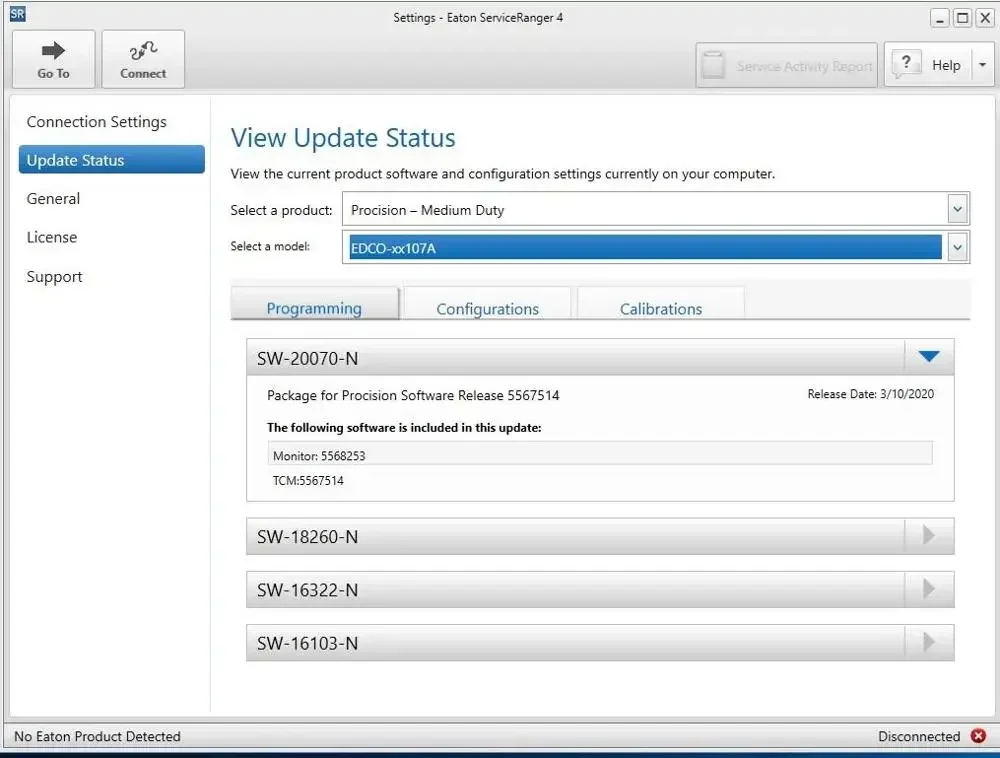The image size is (1000, 758).
Task: Collapse the SW-20070-N section arrow
Action: pyautogui.click(x=929, y=357)
